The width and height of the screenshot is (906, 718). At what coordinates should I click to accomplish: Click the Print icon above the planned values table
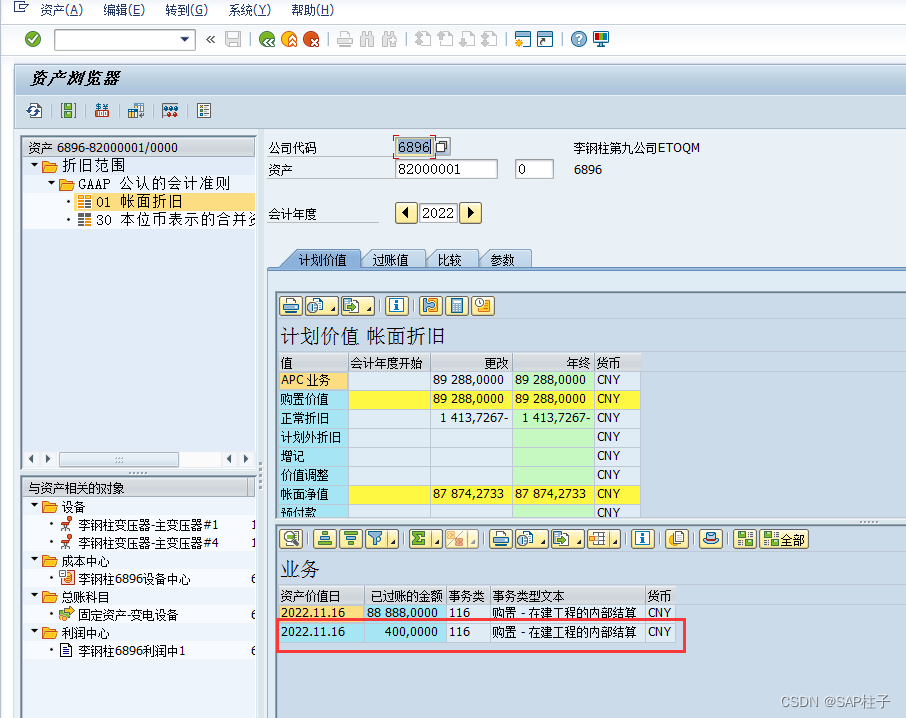[x=291, y=306]
